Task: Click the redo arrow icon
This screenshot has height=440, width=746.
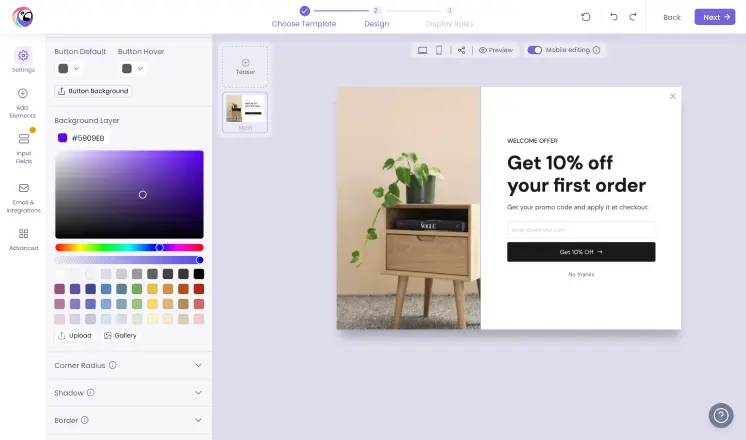Action: point(633,17)
